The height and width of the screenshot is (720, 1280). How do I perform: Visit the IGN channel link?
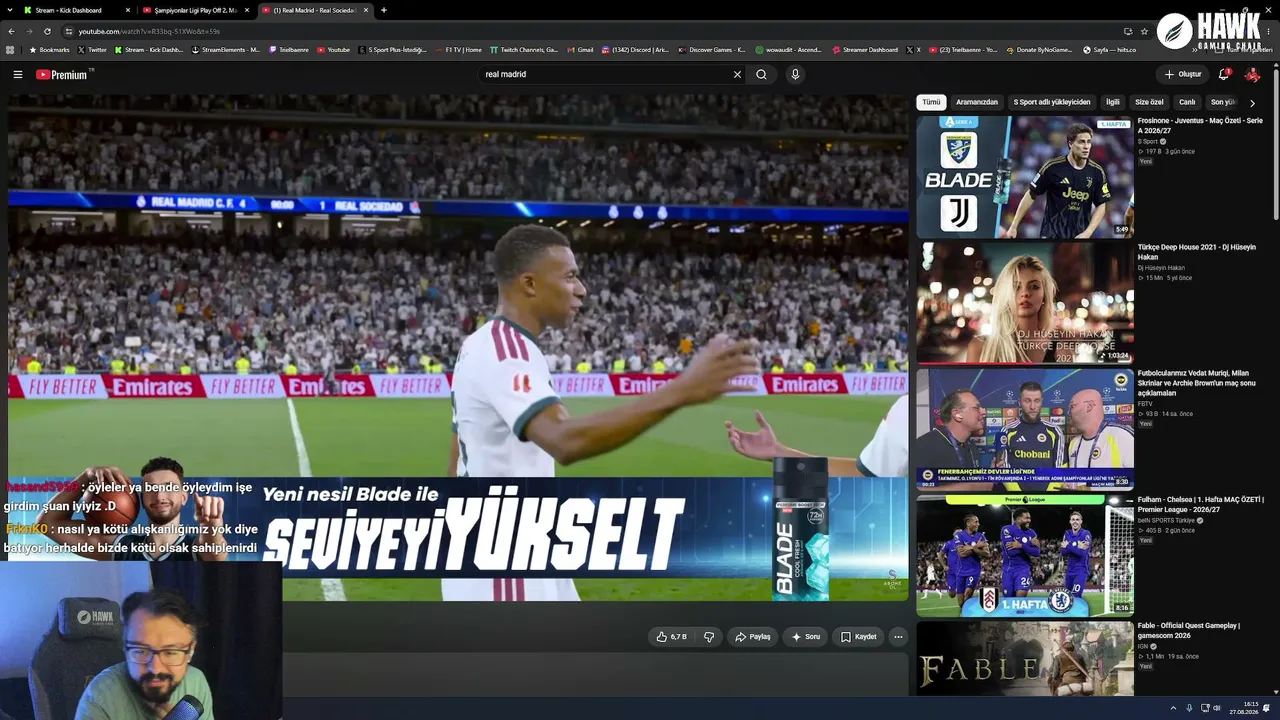click(1142, 646)
